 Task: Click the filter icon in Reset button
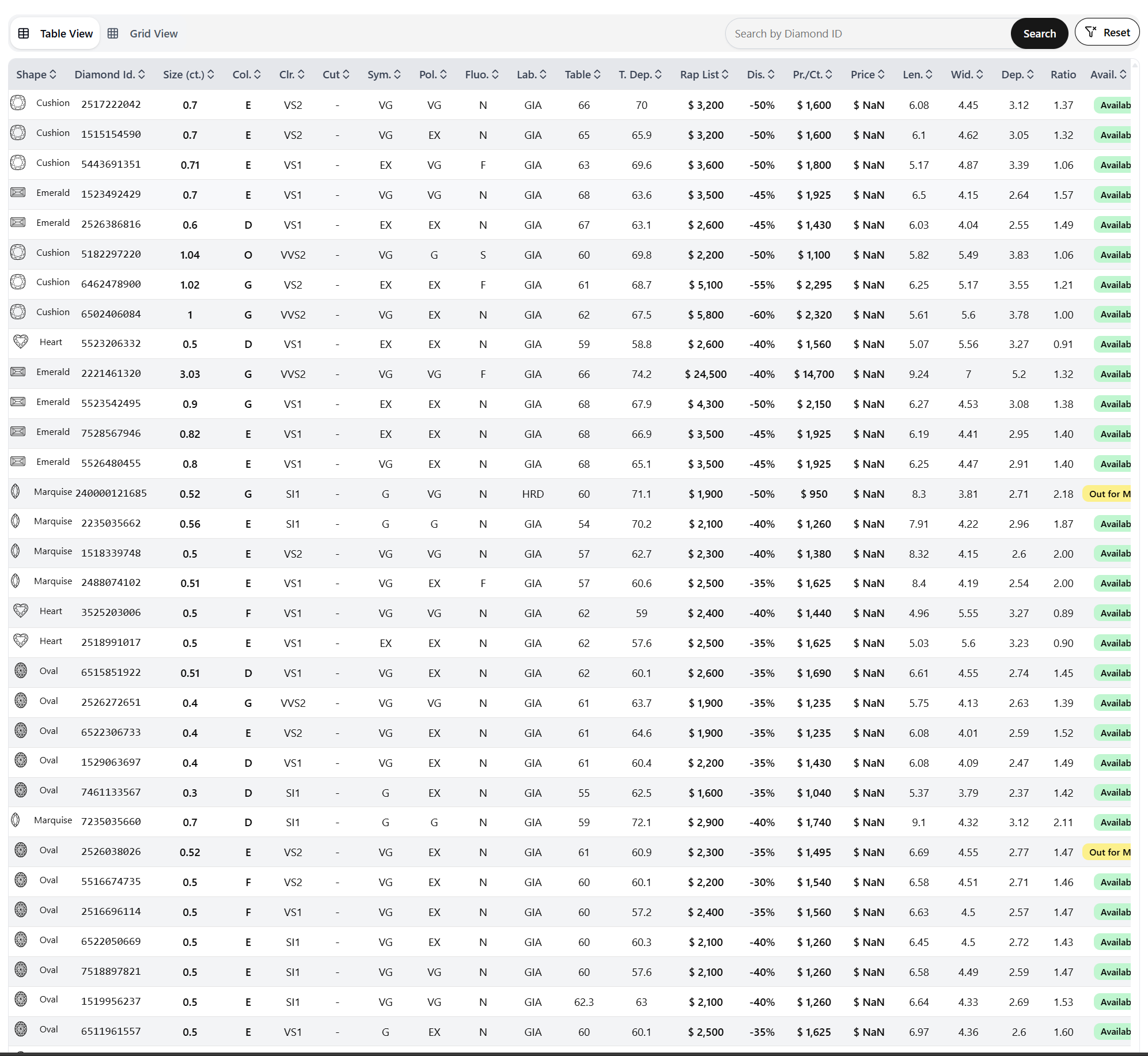point(1090,32)
